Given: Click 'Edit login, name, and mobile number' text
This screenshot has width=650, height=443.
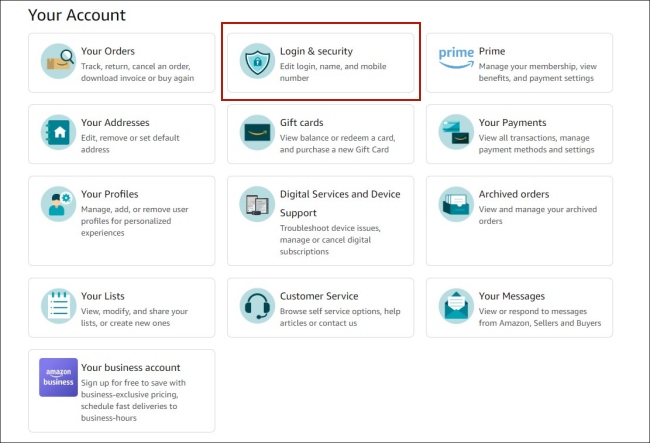Looking at the screenshot, I should 333,72.
